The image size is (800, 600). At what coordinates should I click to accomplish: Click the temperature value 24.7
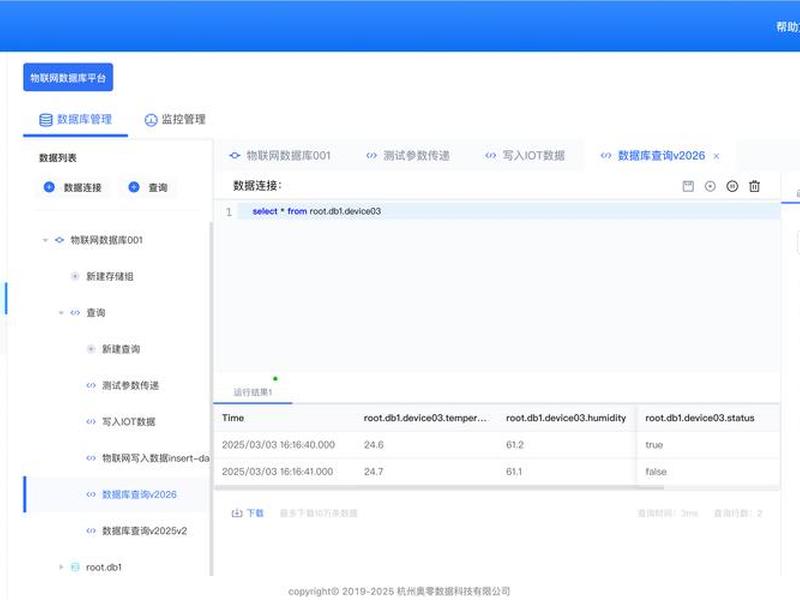[x=373, y=472]
